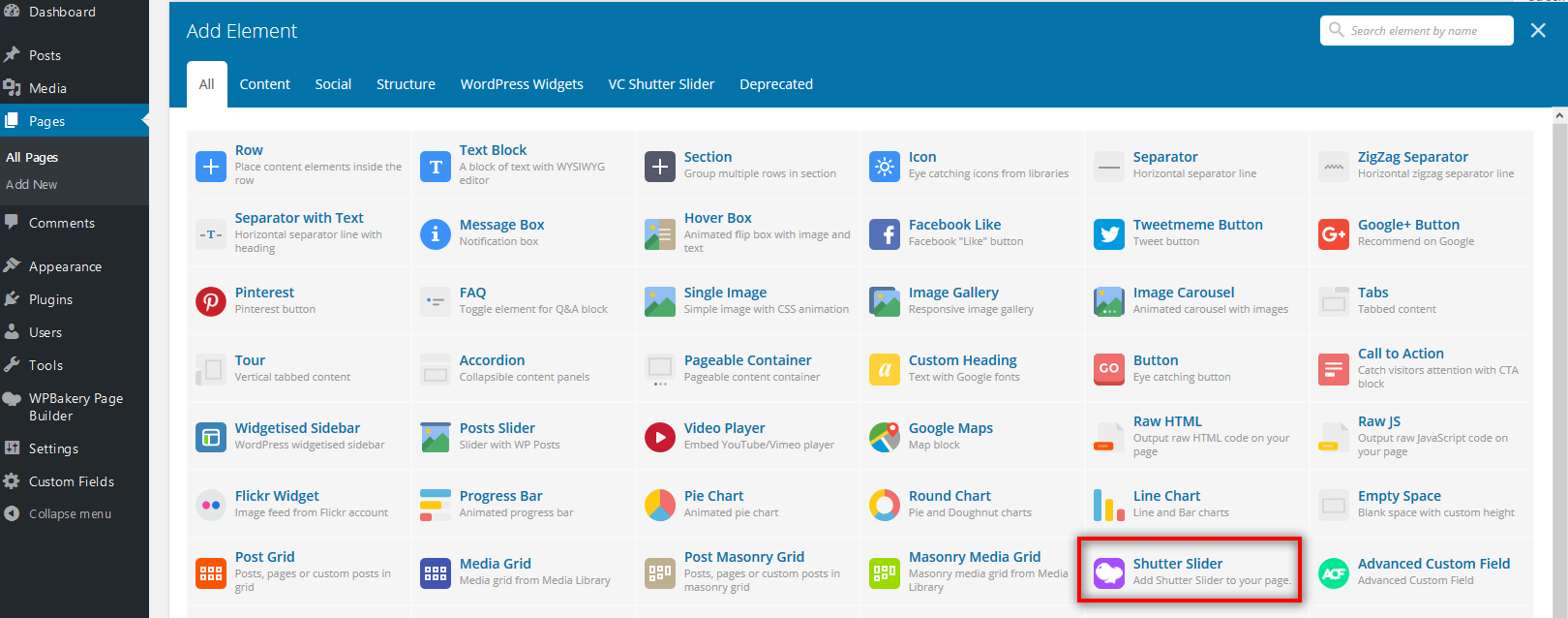1568x618 pixels.
Task: Open the Content tab
Action: (265, 84)
